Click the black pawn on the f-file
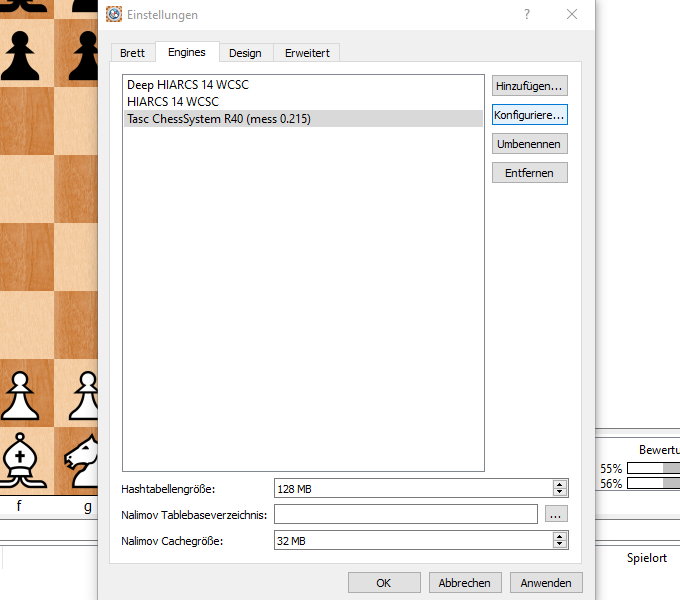Screen dimensions: 680x600 [x=20, y=55]
